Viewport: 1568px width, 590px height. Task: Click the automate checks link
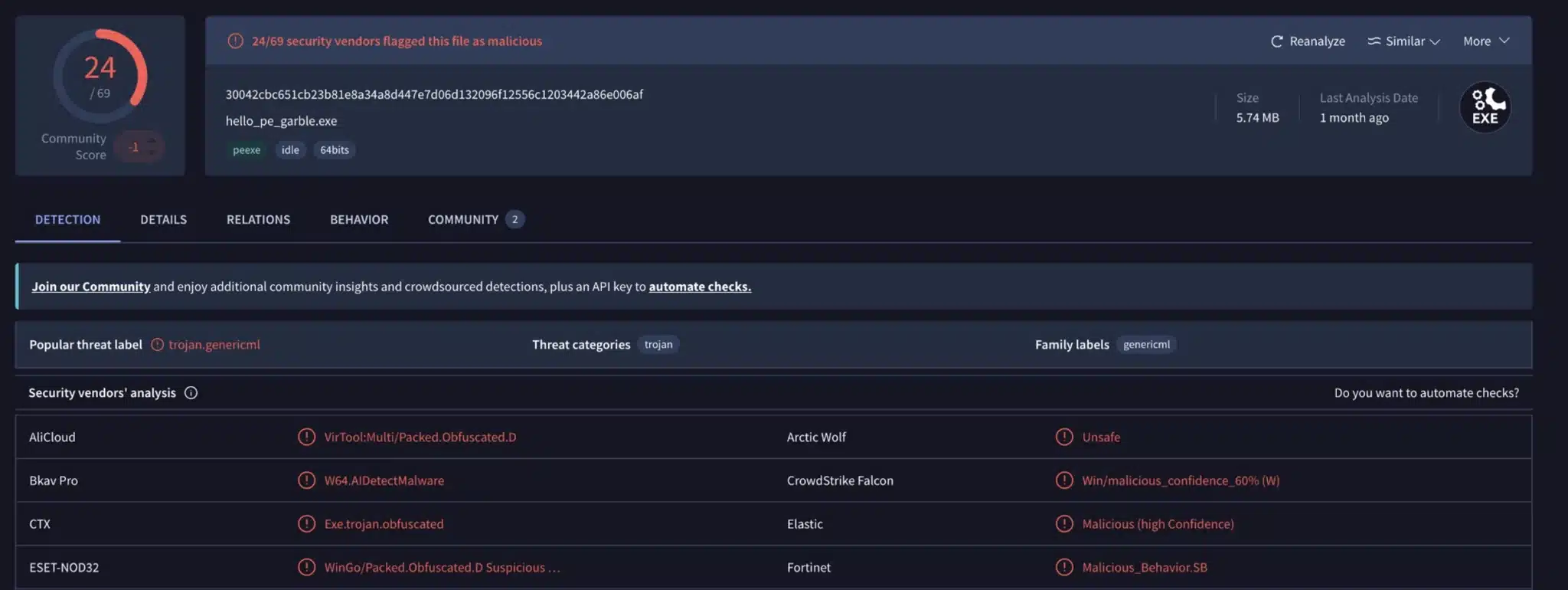(x=700, y=287)
